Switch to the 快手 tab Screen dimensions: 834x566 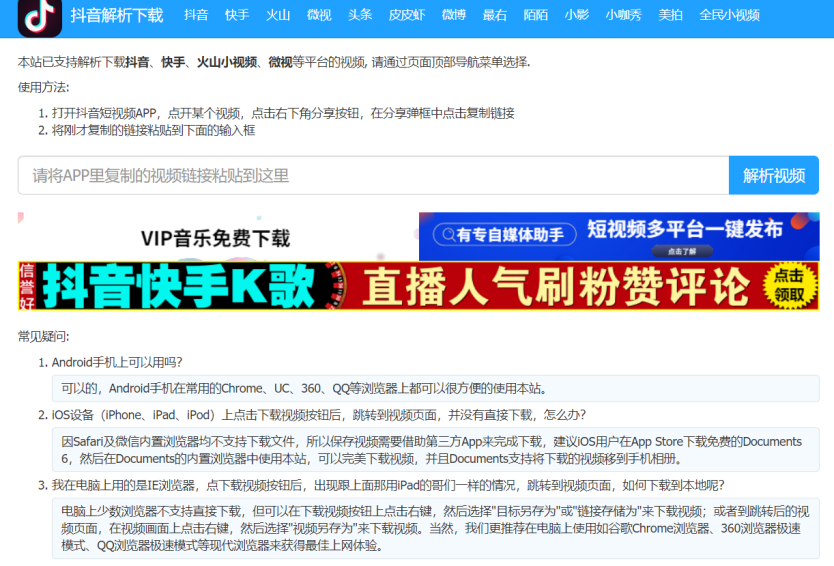pyautogui.click(x=237, y=16)
